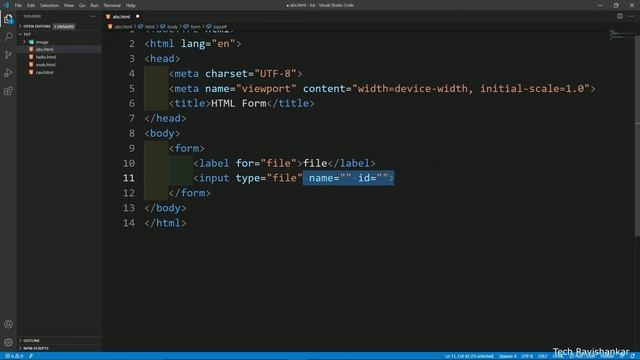Image resolution: width=640 pixels, height=360 pixels.
Task: Click the selected name attribute on line 11
Action: [x=330, y=178]
